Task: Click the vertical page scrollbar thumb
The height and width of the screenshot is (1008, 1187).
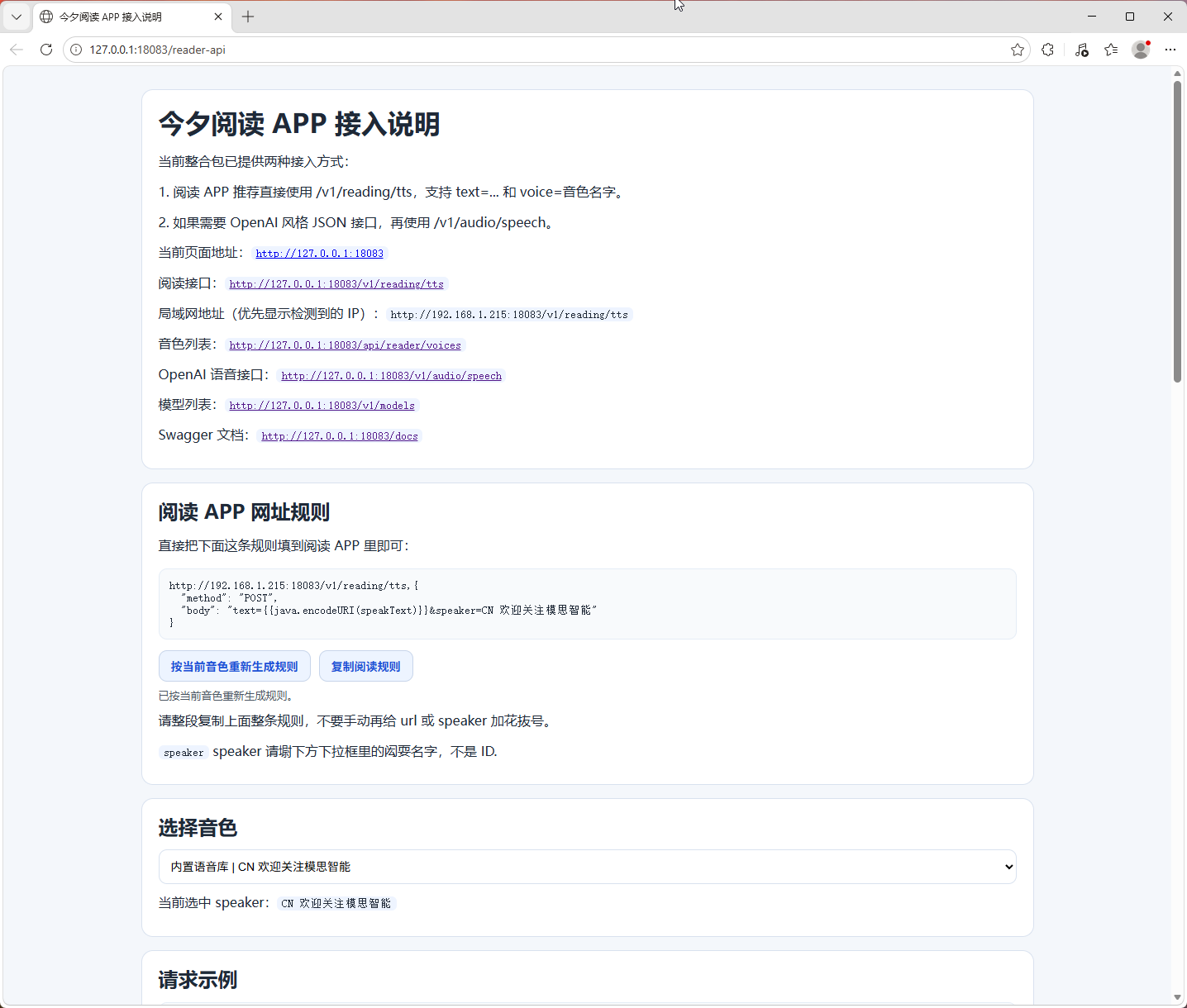Action: tap(1177, 231)
